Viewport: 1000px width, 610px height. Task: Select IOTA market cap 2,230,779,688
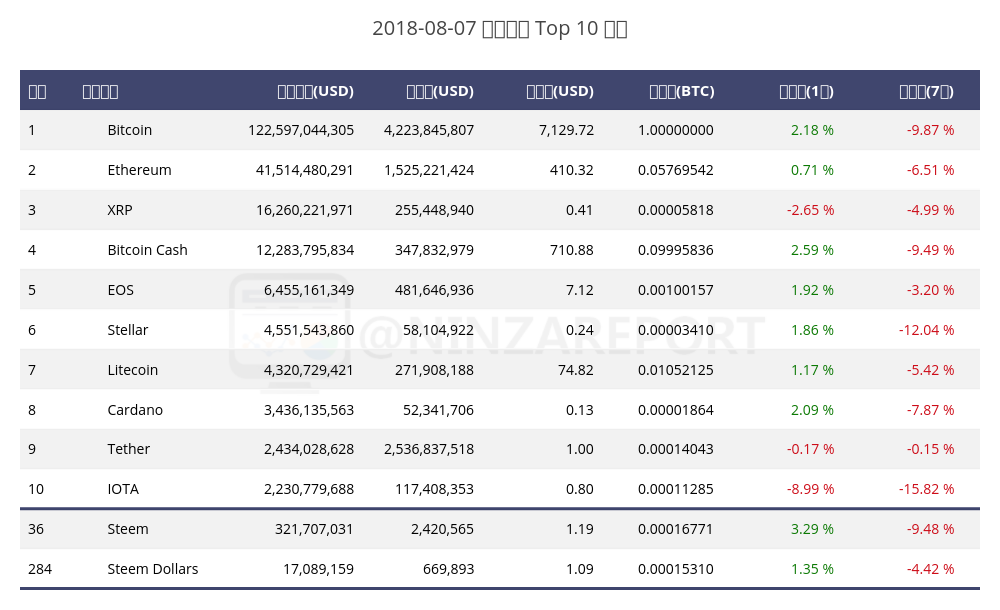pos(309,489)
